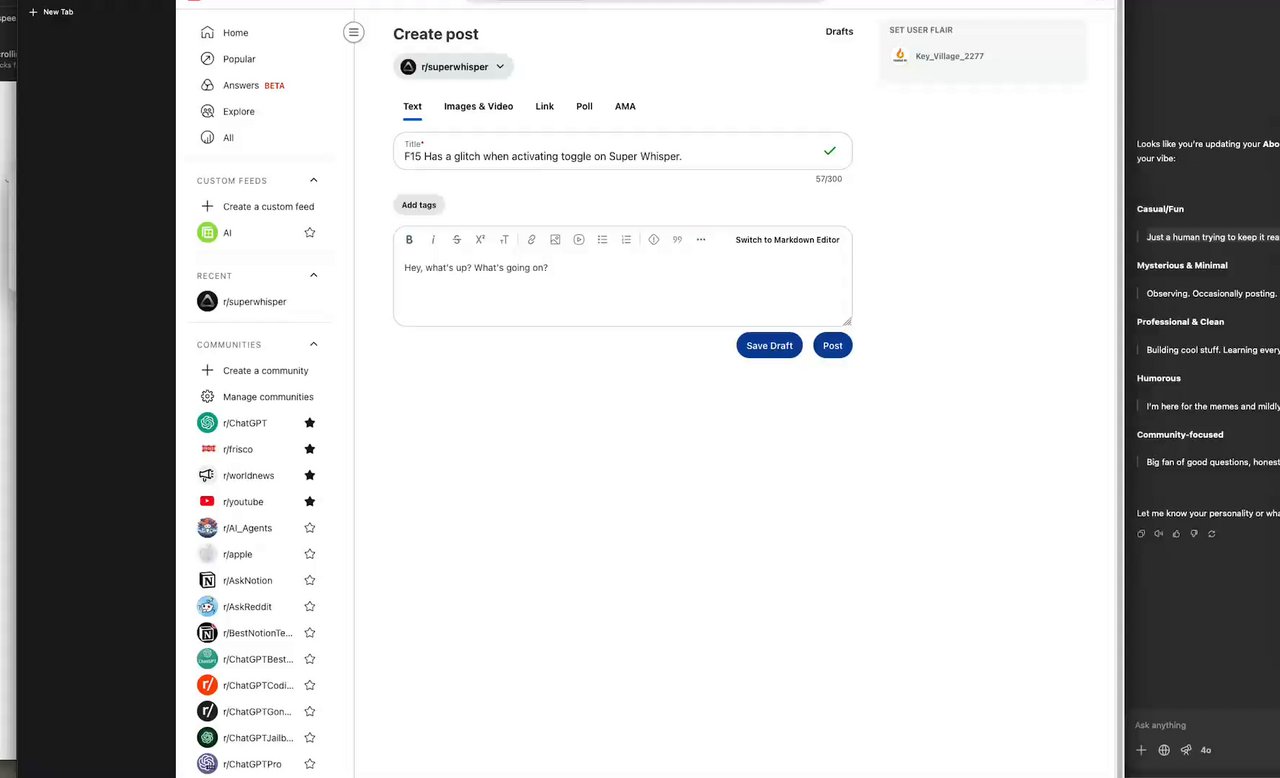Click the post Title input field
This screenshot has width=1280, height=778.
coord(622,151)
